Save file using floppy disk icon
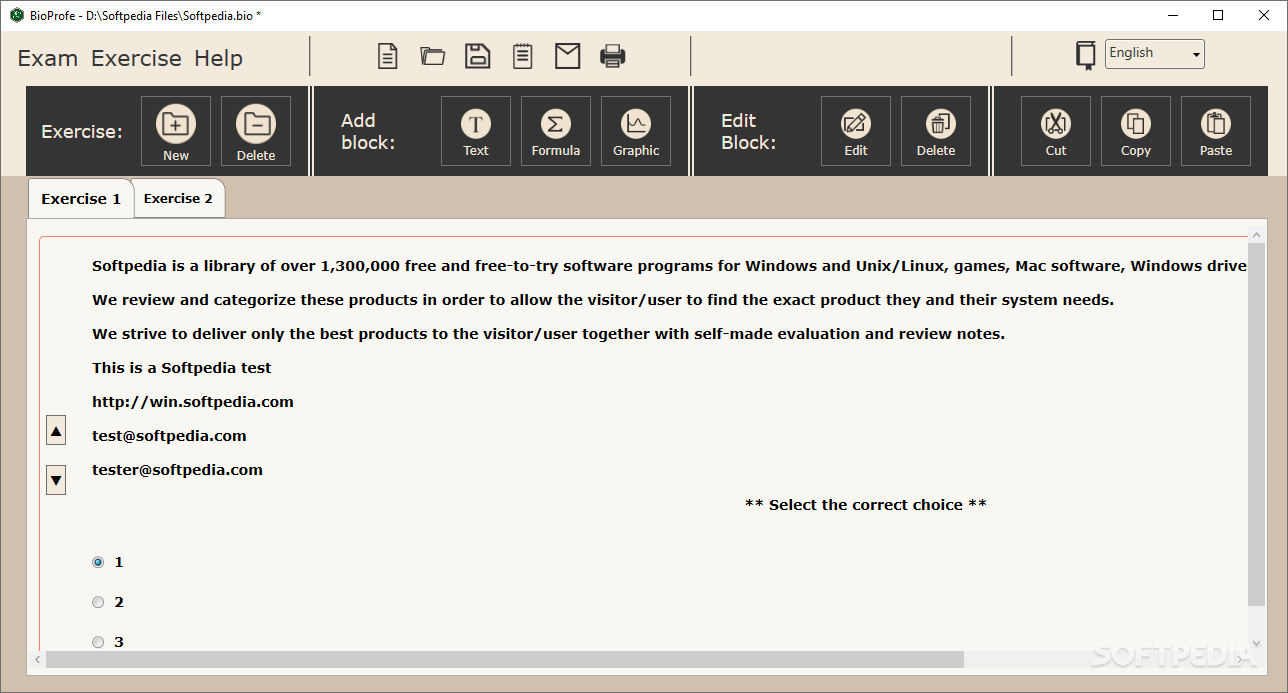Screen dimensions: 1288x693 click(478, 56)
